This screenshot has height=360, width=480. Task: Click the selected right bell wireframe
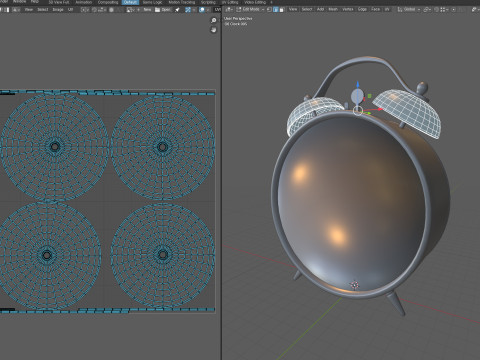408,112
